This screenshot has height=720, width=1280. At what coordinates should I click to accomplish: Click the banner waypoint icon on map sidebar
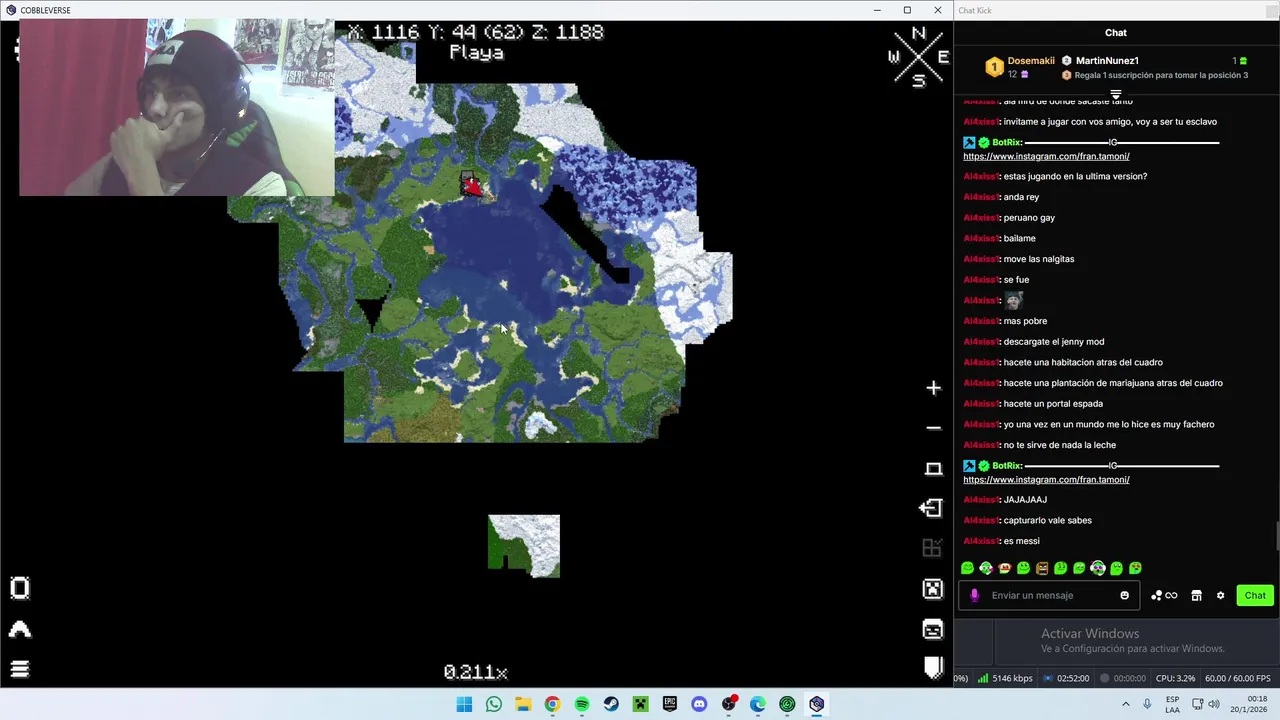(x=934, y=669)
